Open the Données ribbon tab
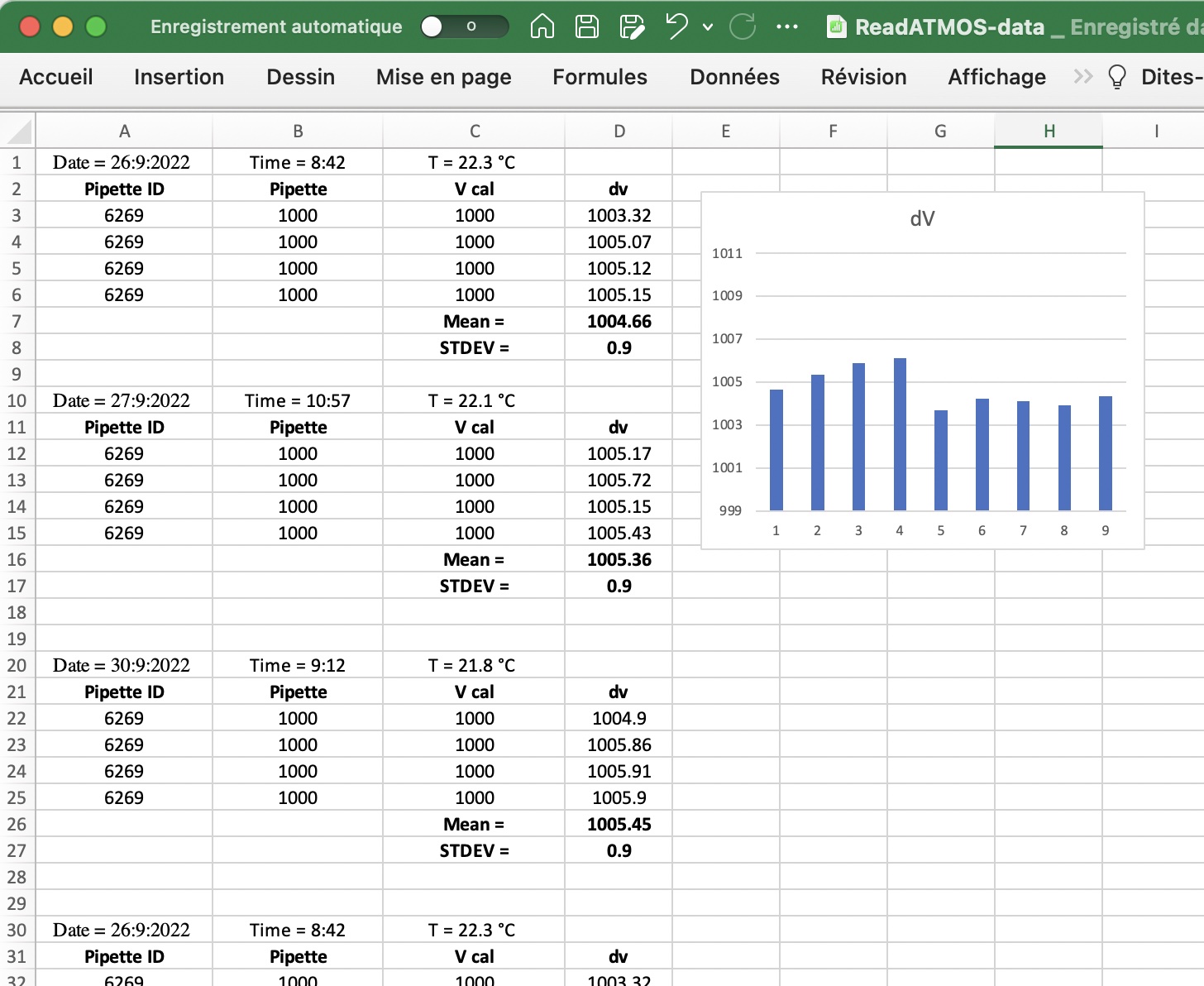 click(x=734, y=77)
